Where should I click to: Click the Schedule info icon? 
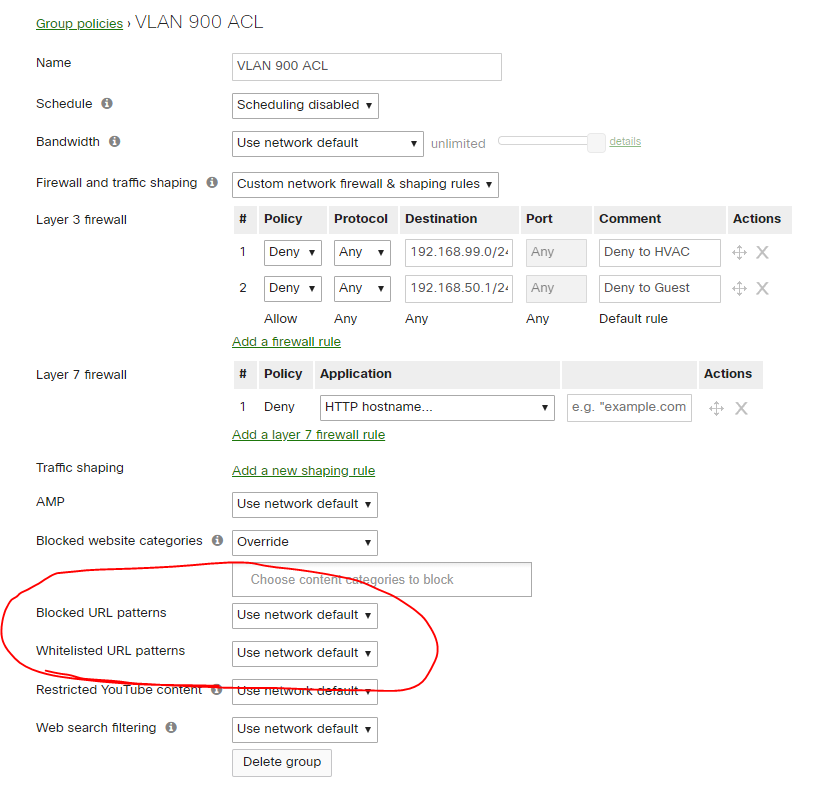(x=106, y=104)
